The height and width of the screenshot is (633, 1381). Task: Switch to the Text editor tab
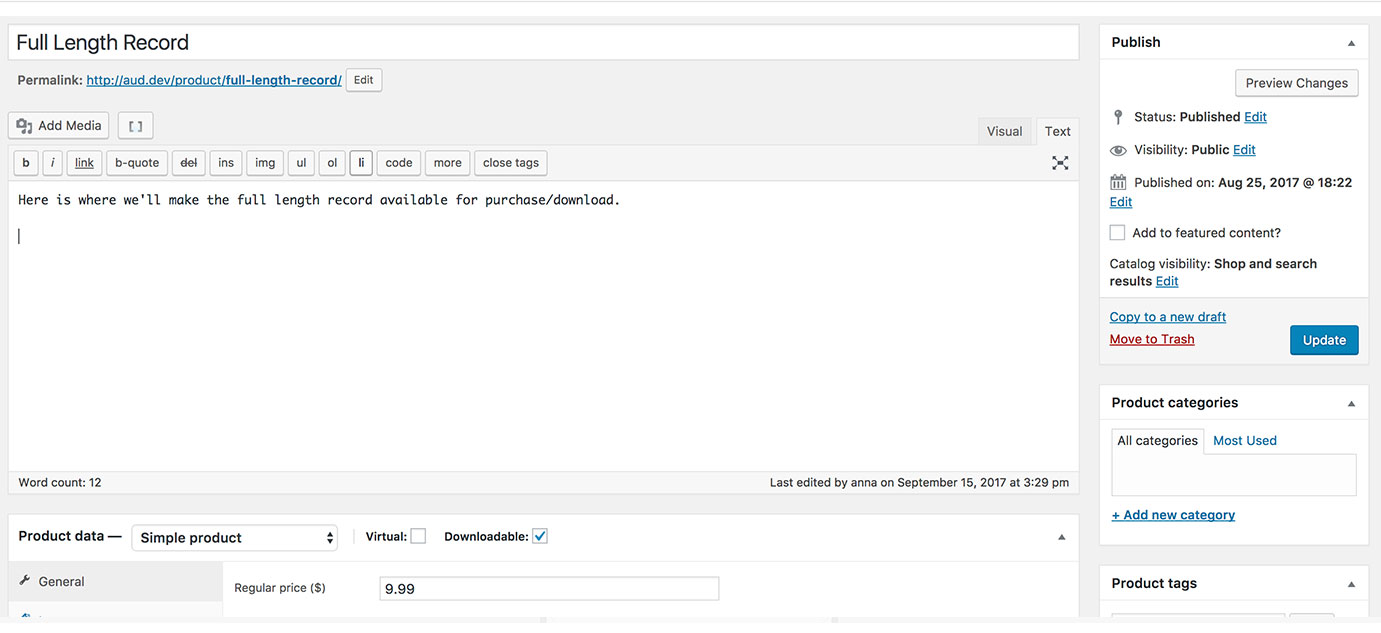[x=1058, y=131]
